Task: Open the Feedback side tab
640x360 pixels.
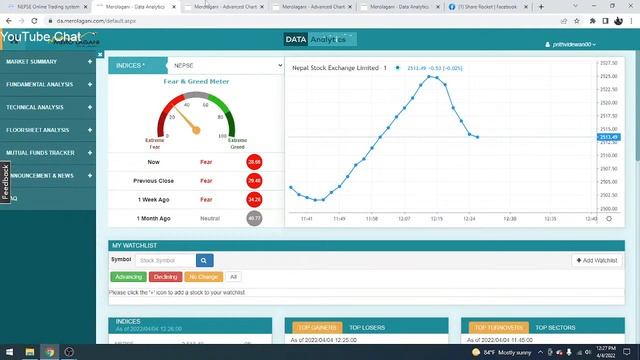Action: [5, 182]
